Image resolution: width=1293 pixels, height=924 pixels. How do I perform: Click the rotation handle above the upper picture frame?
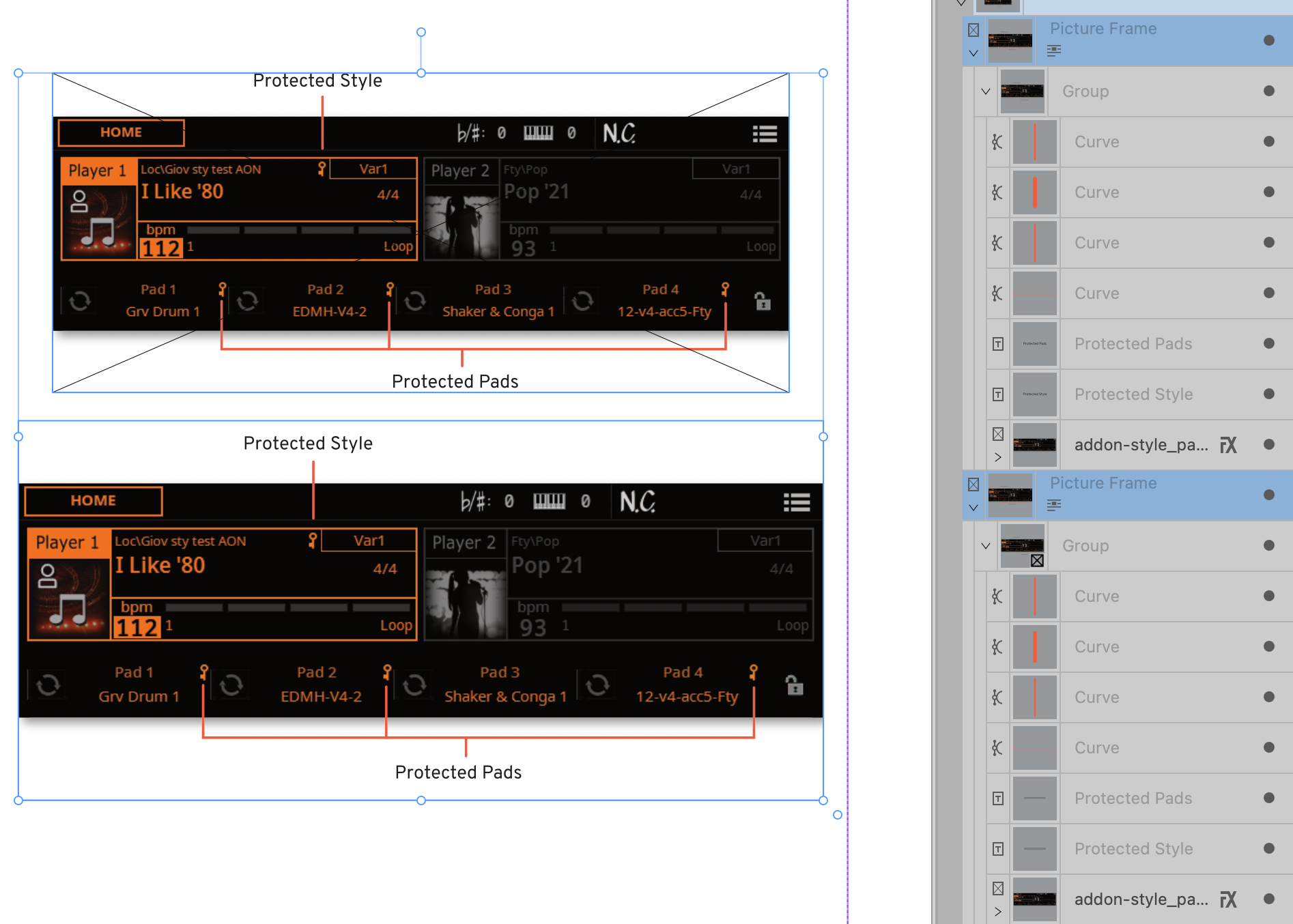pyautogui.click(x=421, y=32)
